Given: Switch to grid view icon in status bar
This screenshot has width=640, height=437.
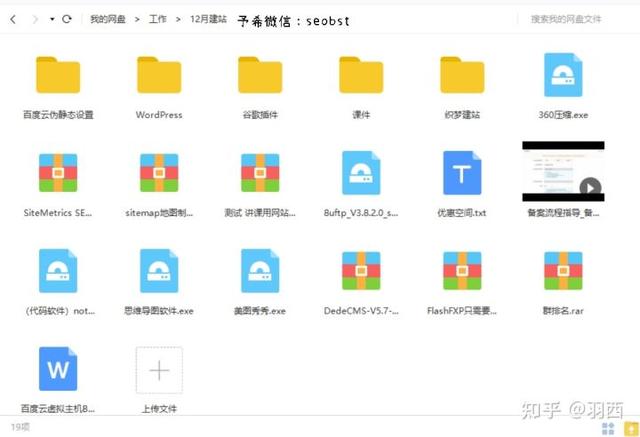Looking at the screenshot, I should click(x=608, y=428).
